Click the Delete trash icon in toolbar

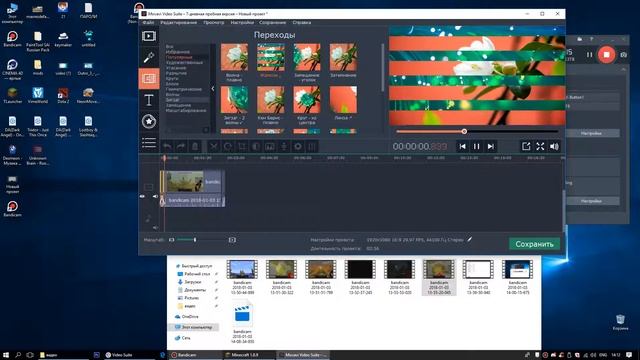[x=195, y=147]
